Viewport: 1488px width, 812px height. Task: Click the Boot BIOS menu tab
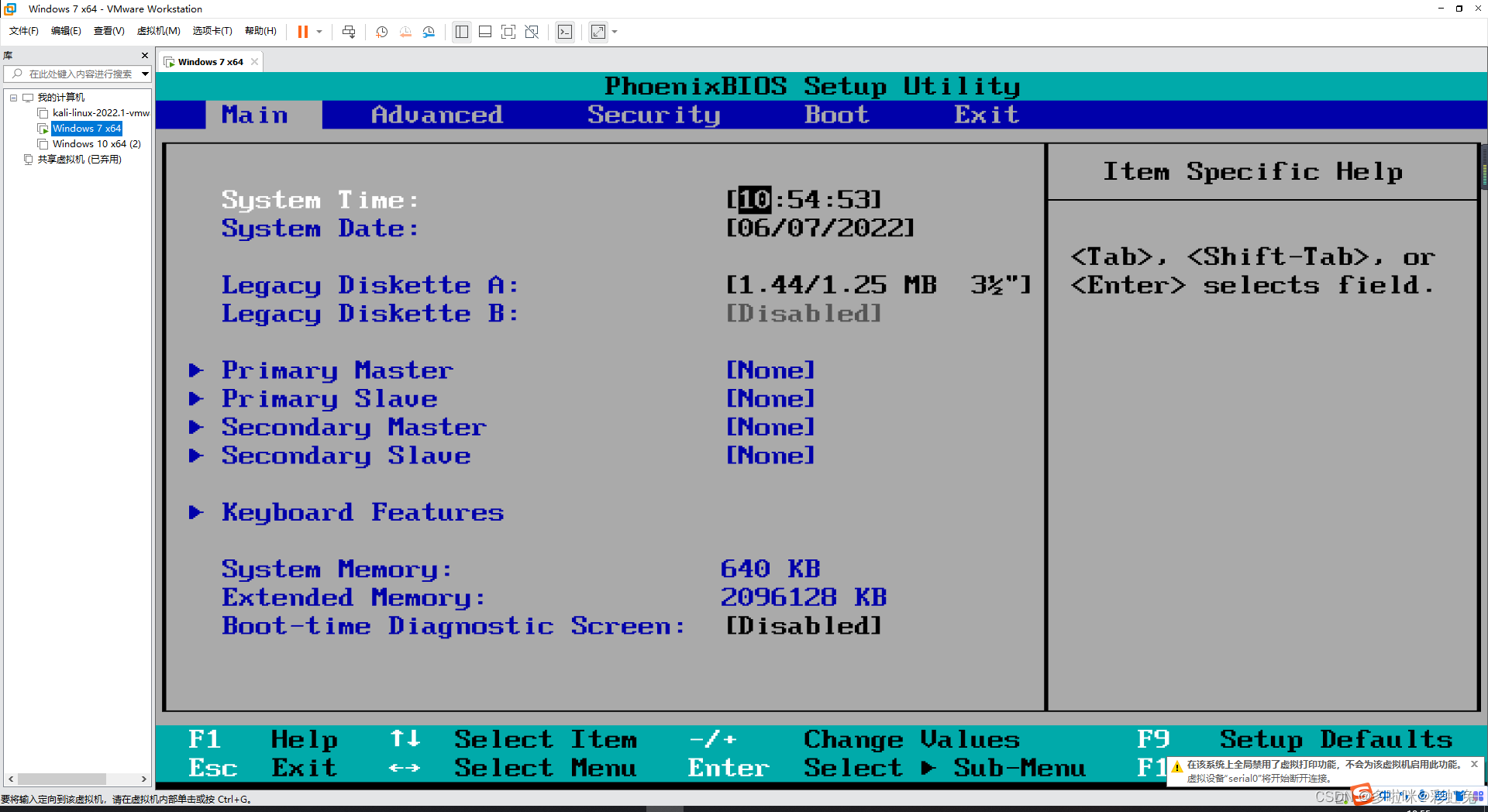837,115
